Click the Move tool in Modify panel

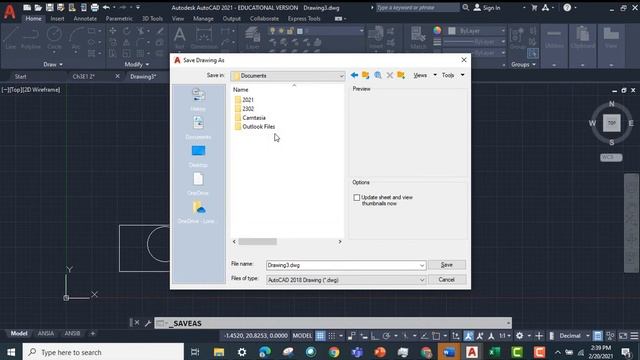click(113, 31)
